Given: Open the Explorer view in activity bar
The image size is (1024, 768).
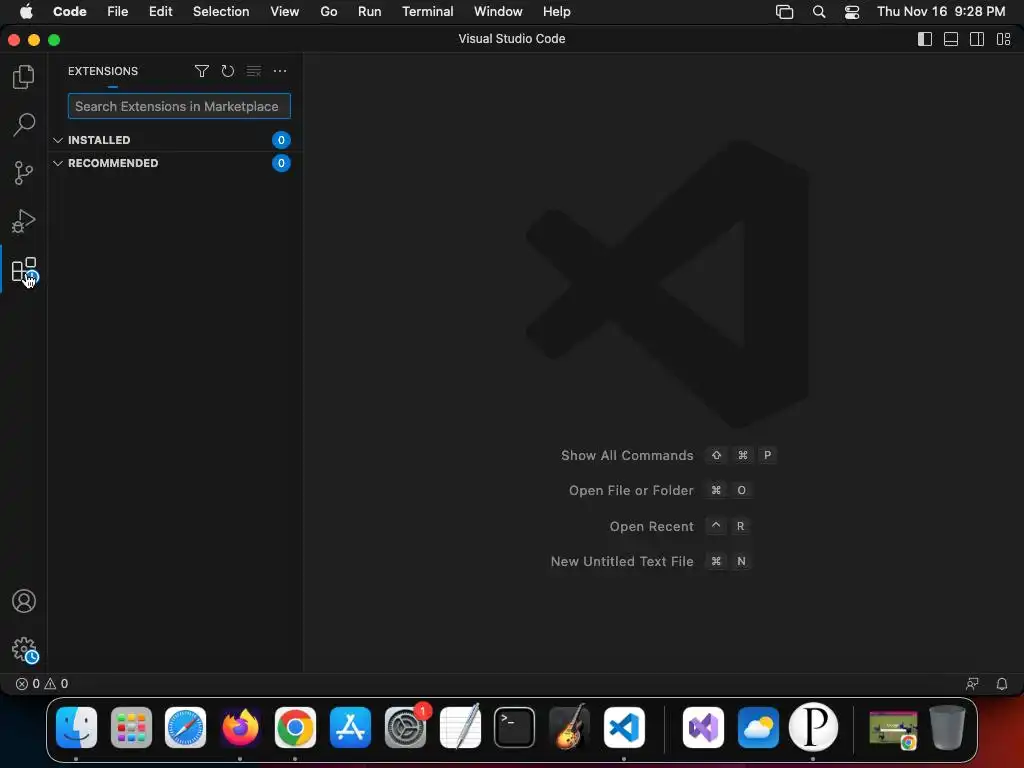Looking at the screenshot, I should (x=24, y=77).
